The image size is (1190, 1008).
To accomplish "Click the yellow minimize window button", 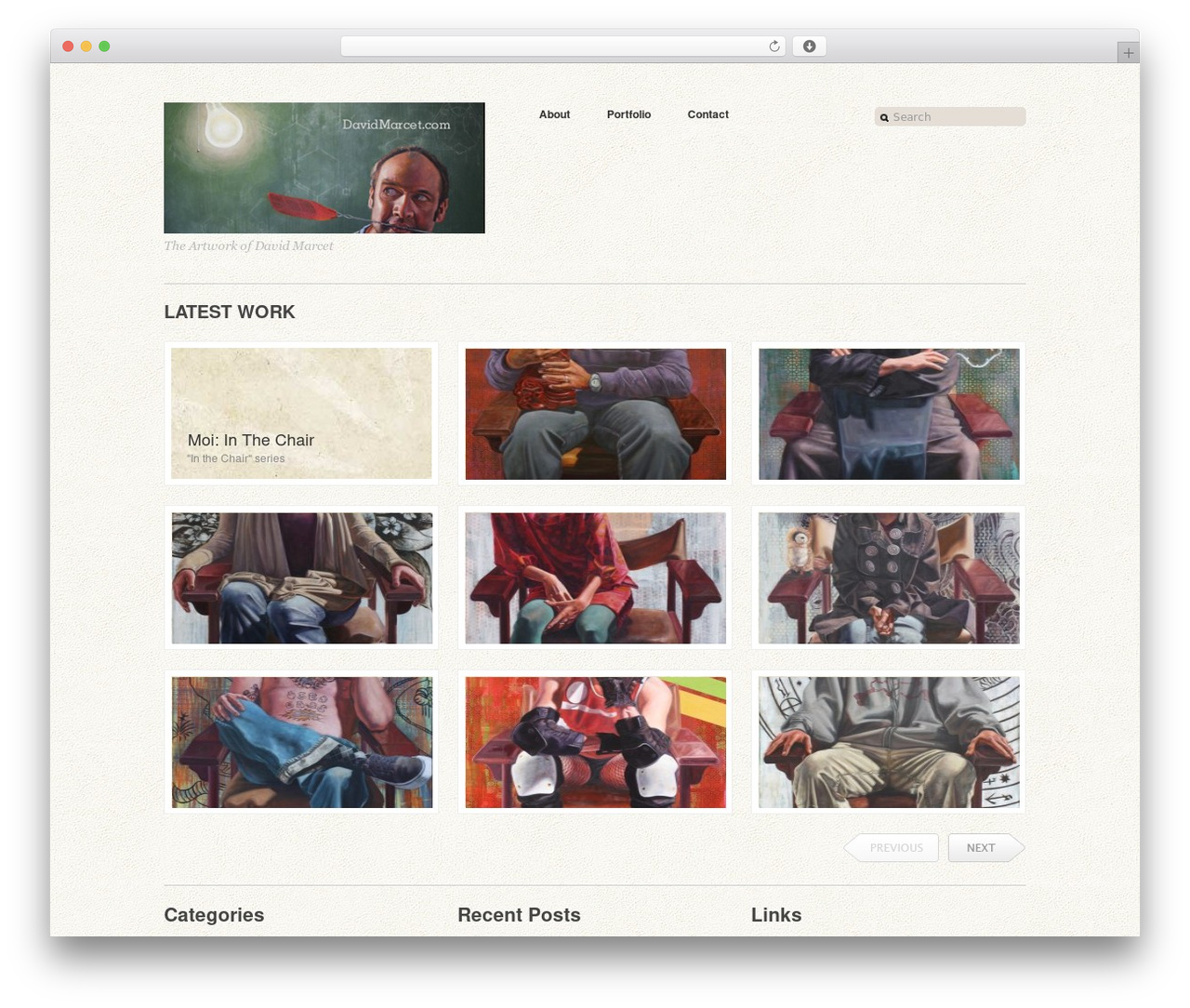I will click(86, 46).
